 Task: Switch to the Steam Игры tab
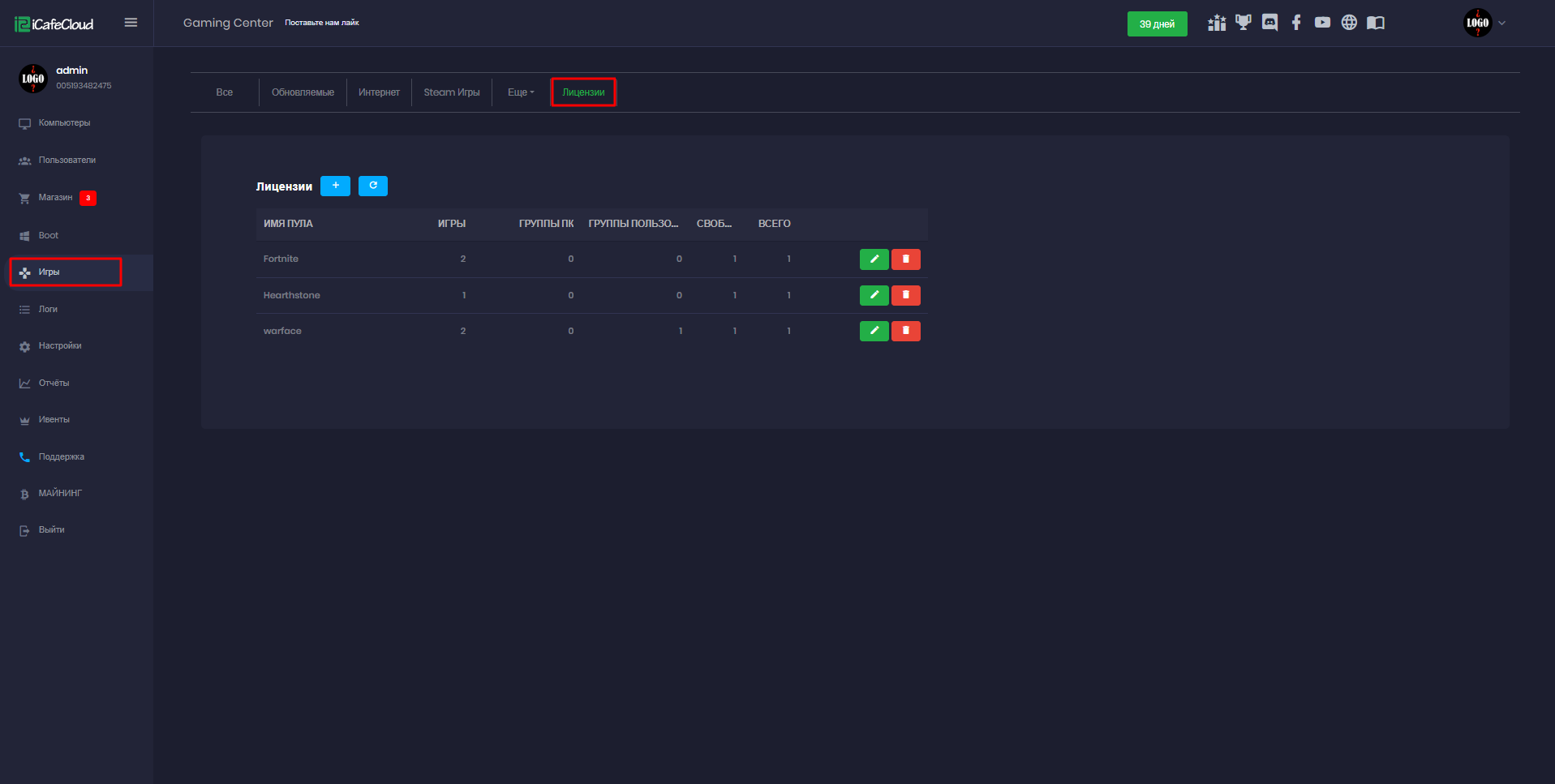pos(452,92)
